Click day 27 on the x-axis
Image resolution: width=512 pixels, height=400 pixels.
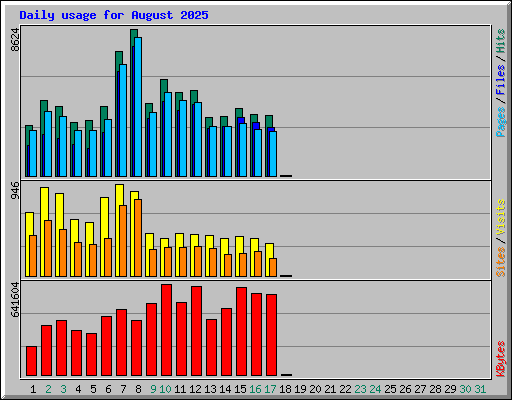tap(420, 389)
